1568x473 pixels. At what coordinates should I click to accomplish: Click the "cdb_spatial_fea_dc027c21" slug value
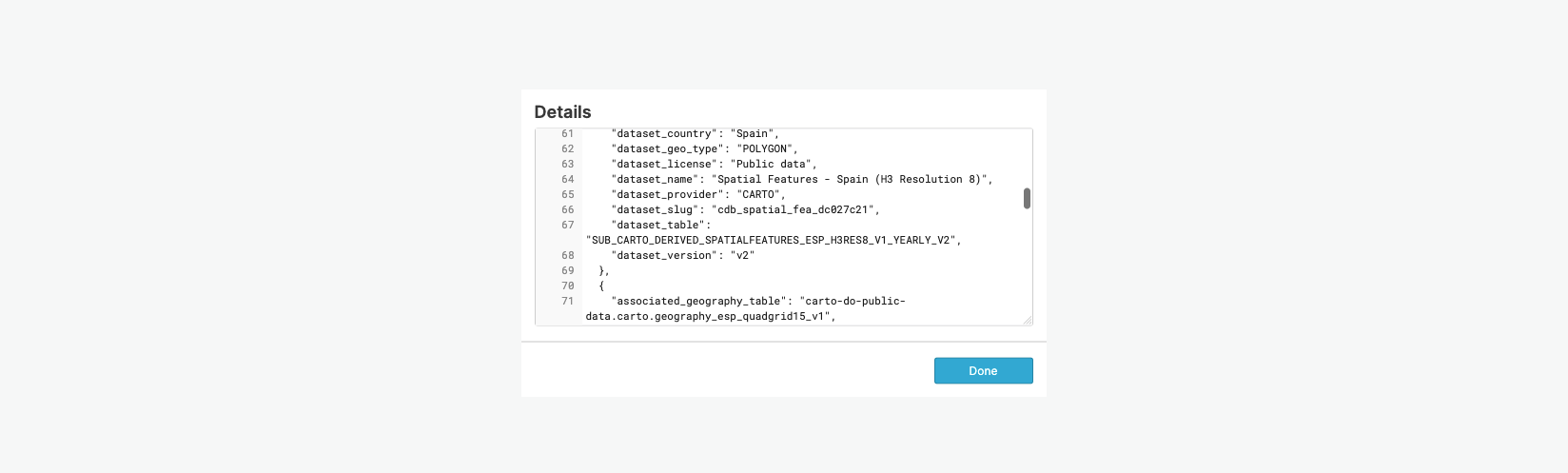pos(793,210)
